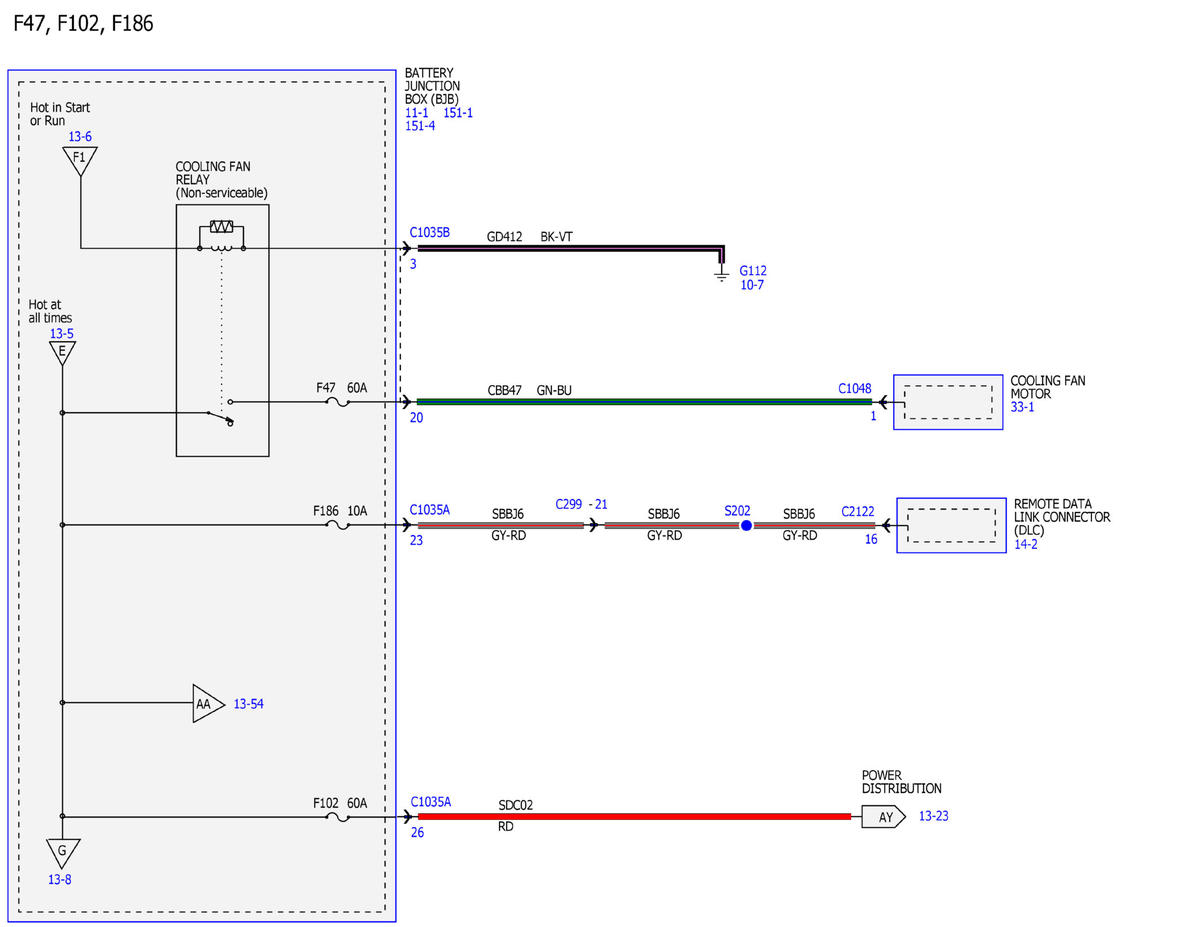Click the "F47, F102, F186" page title
The width and height of the screenshot is (1200, 927).
click(x=83, y=23)
